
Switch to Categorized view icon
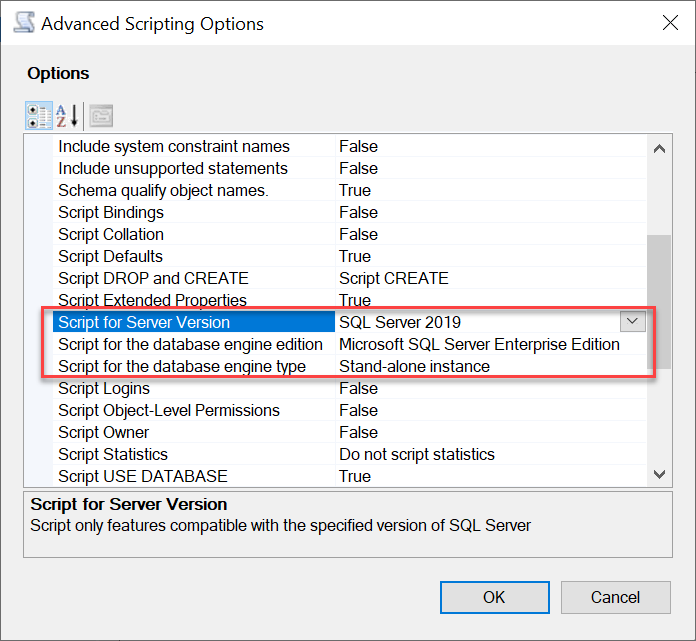coord(39,116)
